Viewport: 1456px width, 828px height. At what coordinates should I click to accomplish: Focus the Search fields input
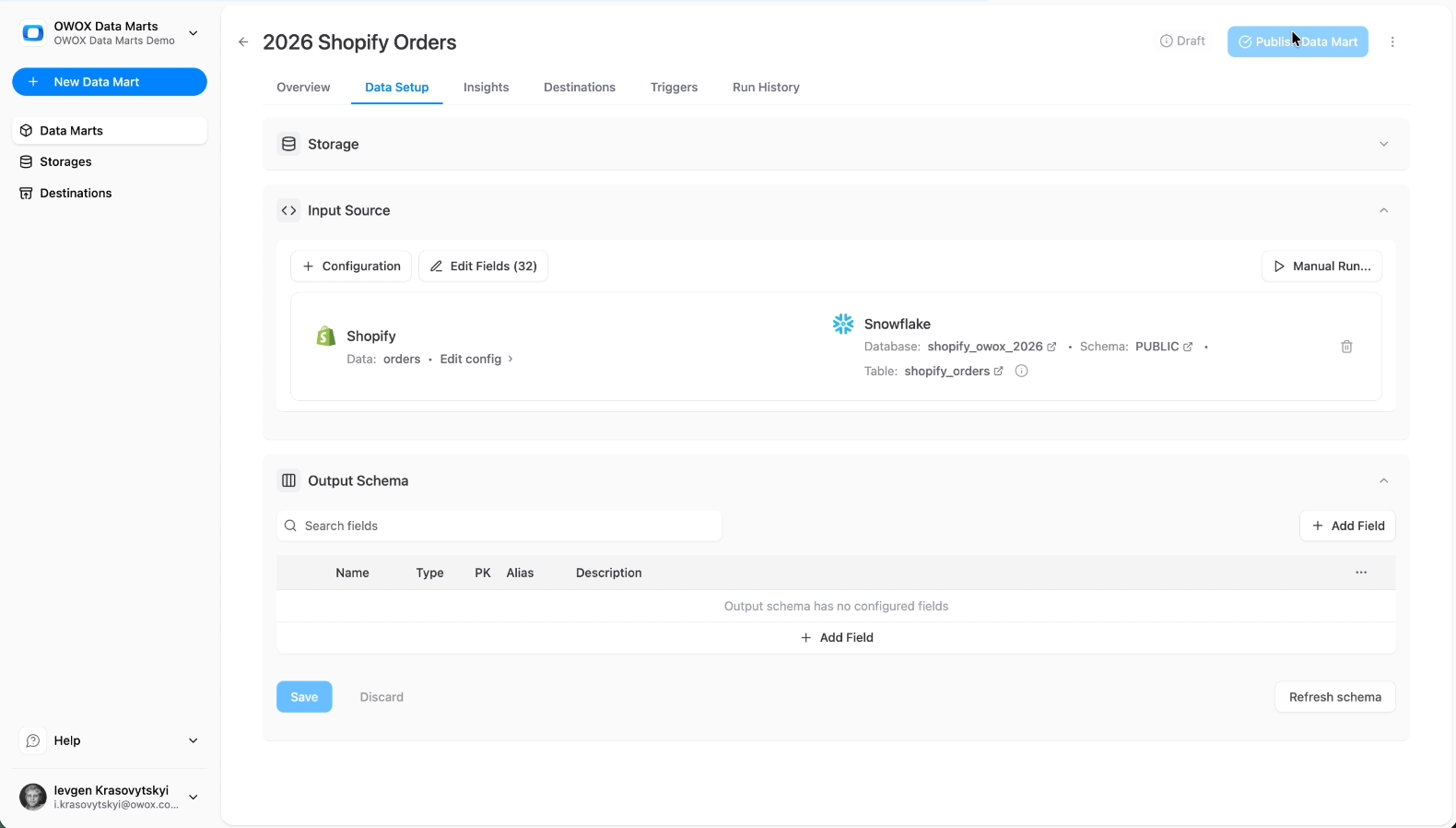tap(499, 526)
